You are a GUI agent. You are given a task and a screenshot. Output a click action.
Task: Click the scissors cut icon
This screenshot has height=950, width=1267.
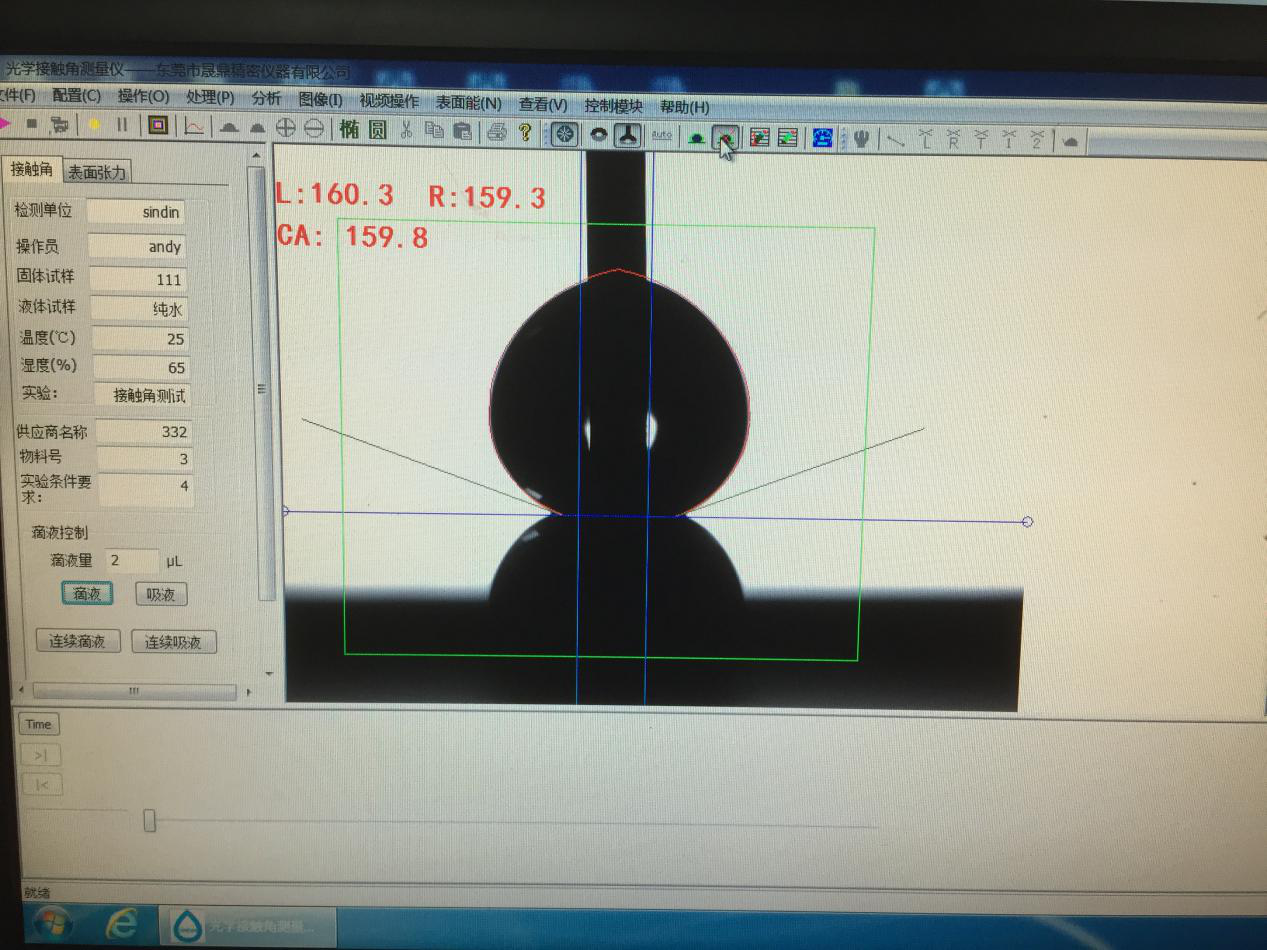click(406, 130)
